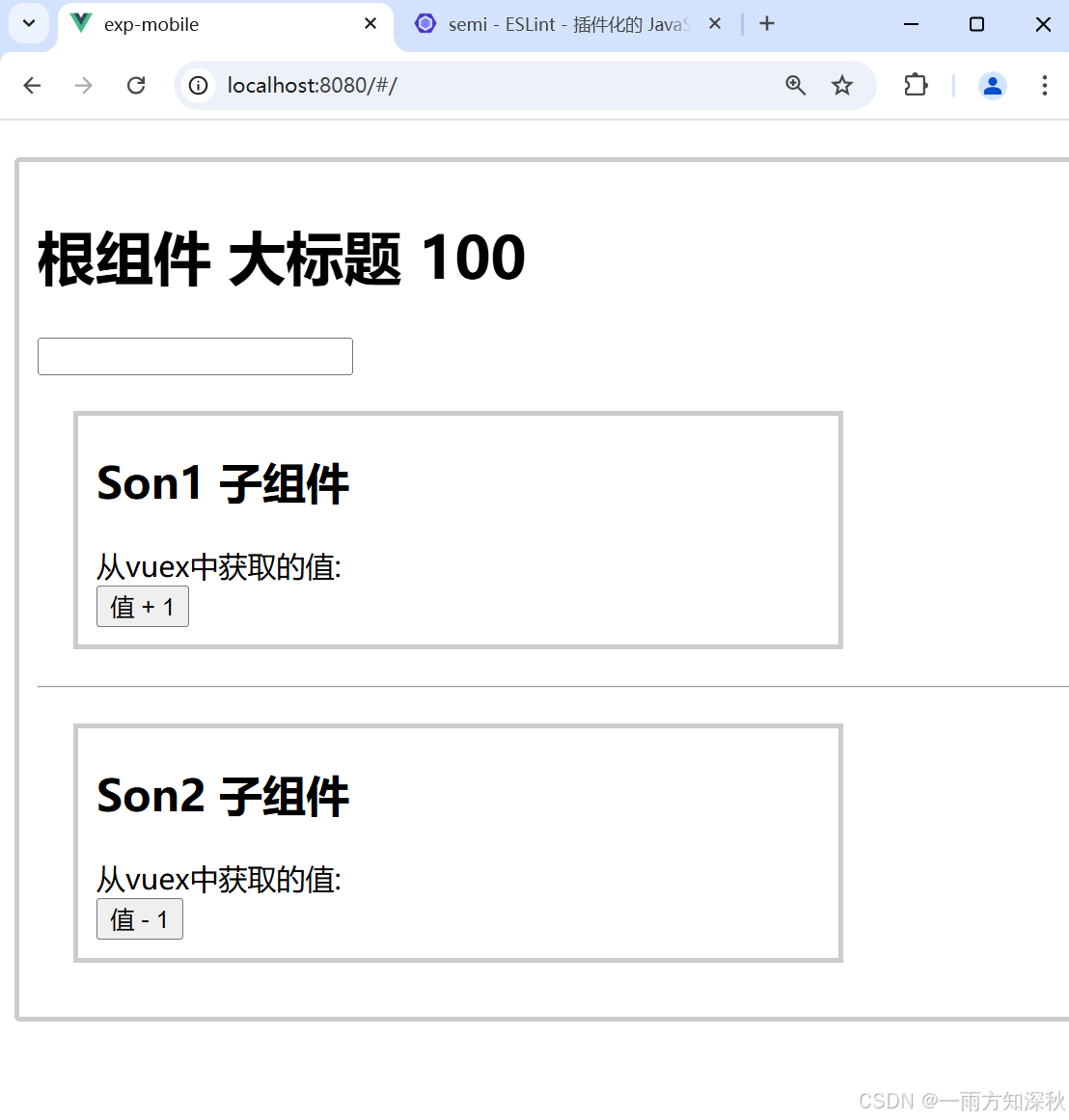Screen dimensions: 1069x1120
Task: Close the exp-mobile tab
Action: pyautogui.click(x=370, y=23)
